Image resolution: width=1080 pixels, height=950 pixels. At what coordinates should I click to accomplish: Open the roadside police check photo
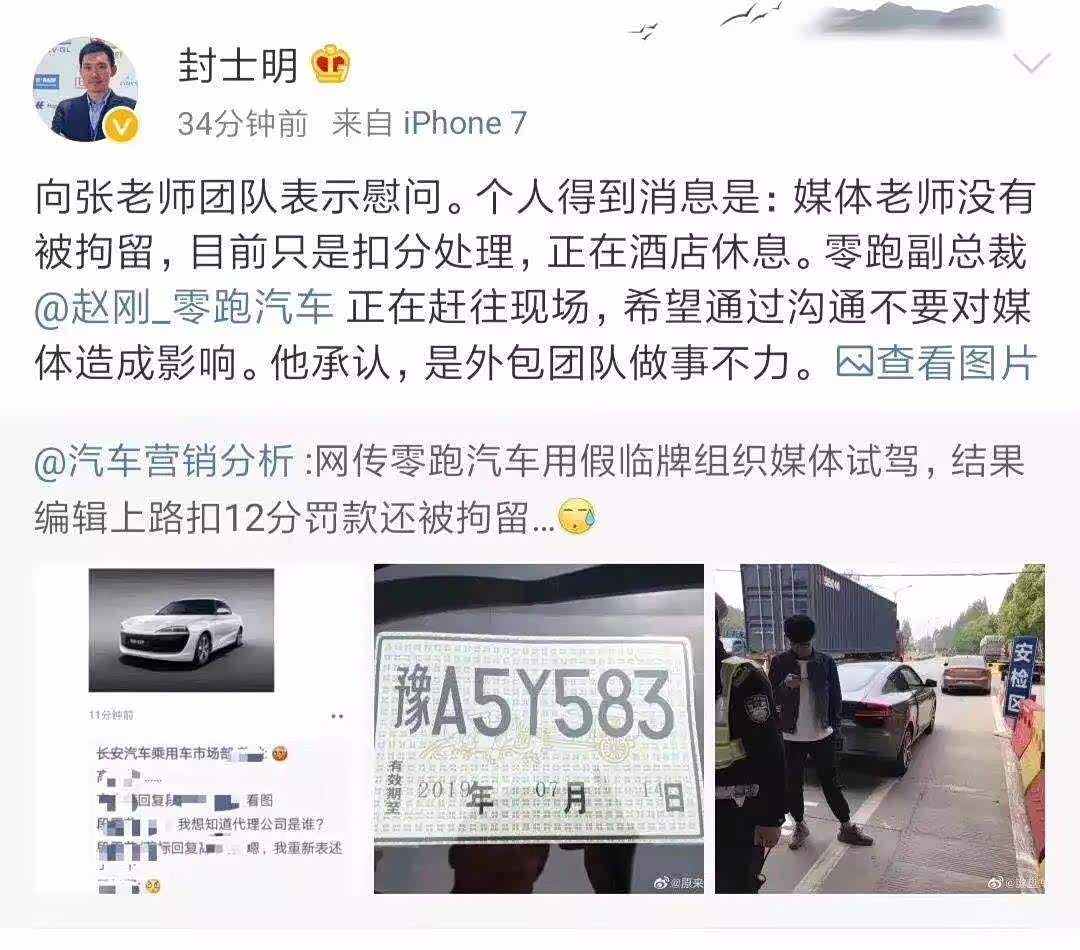click(880, 729)
